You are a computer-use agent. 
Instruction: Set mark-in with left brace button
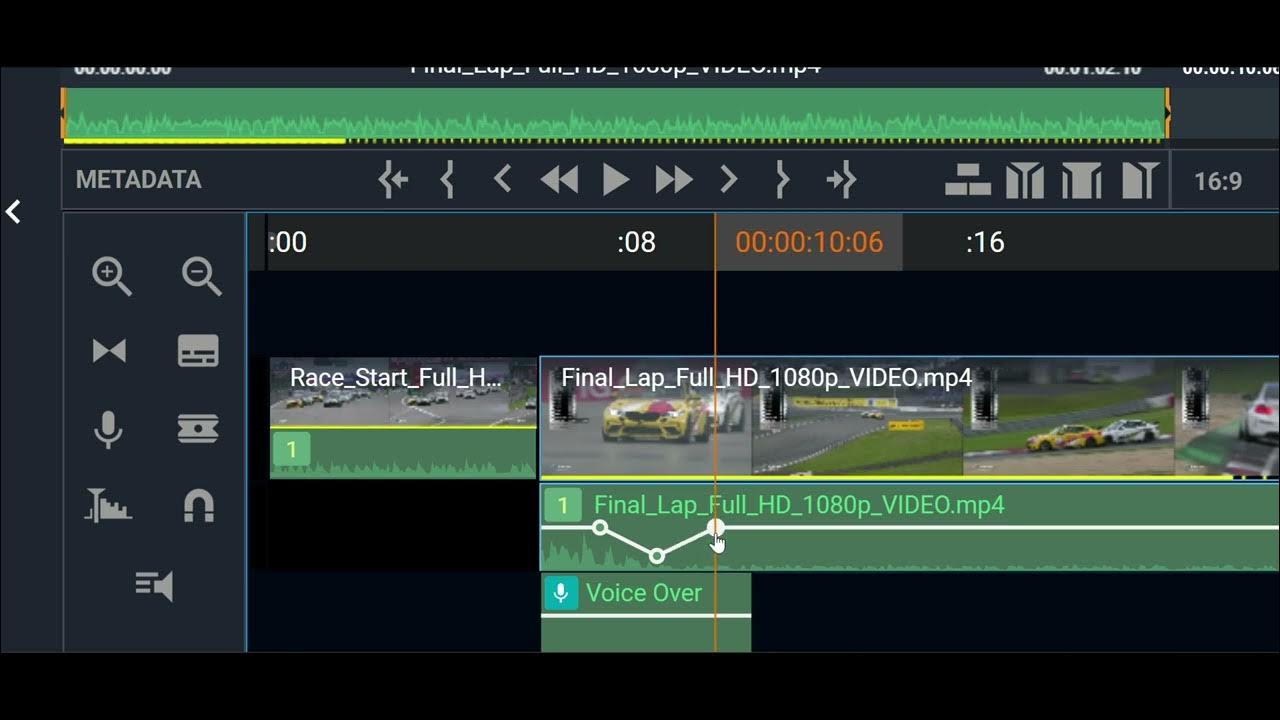point(448,180)
